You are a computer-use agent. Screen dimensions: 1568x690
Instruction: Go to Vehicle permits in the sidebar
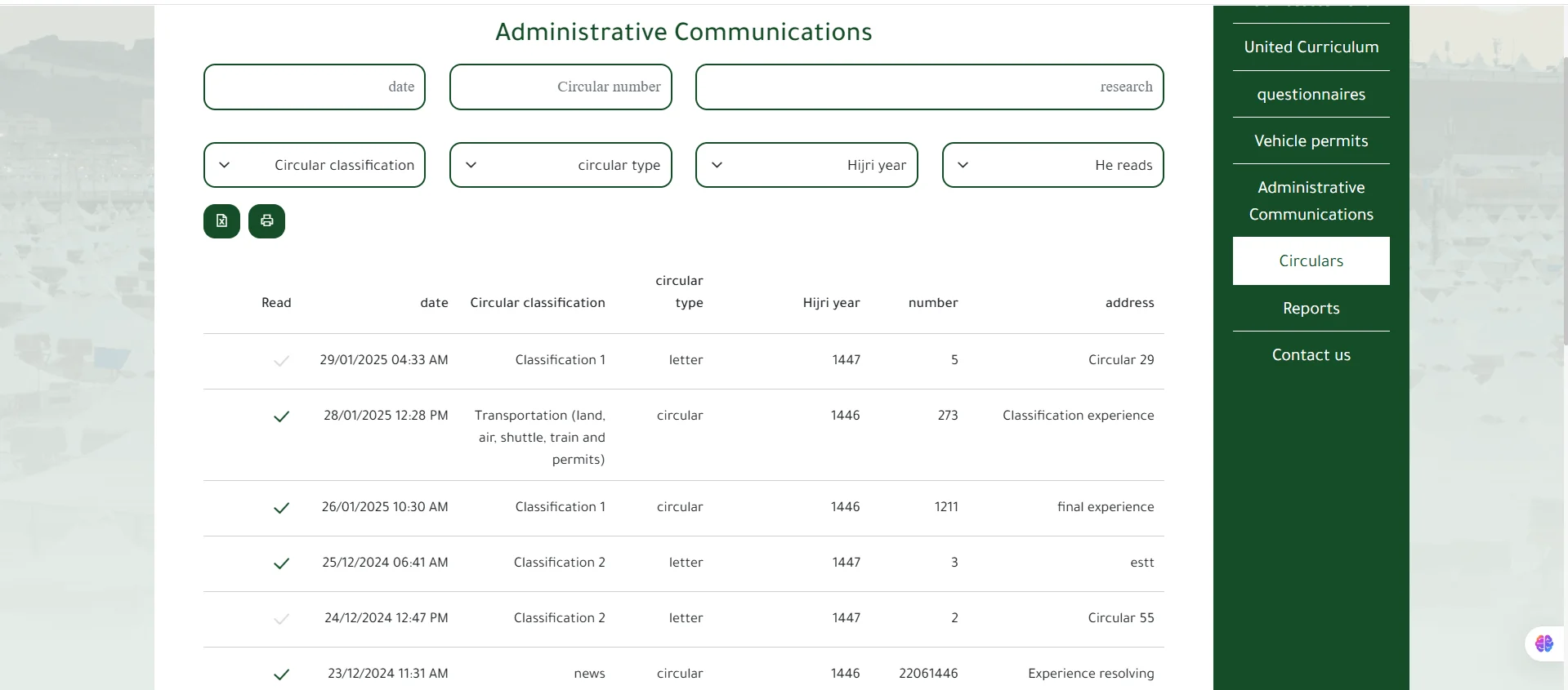1311,140
